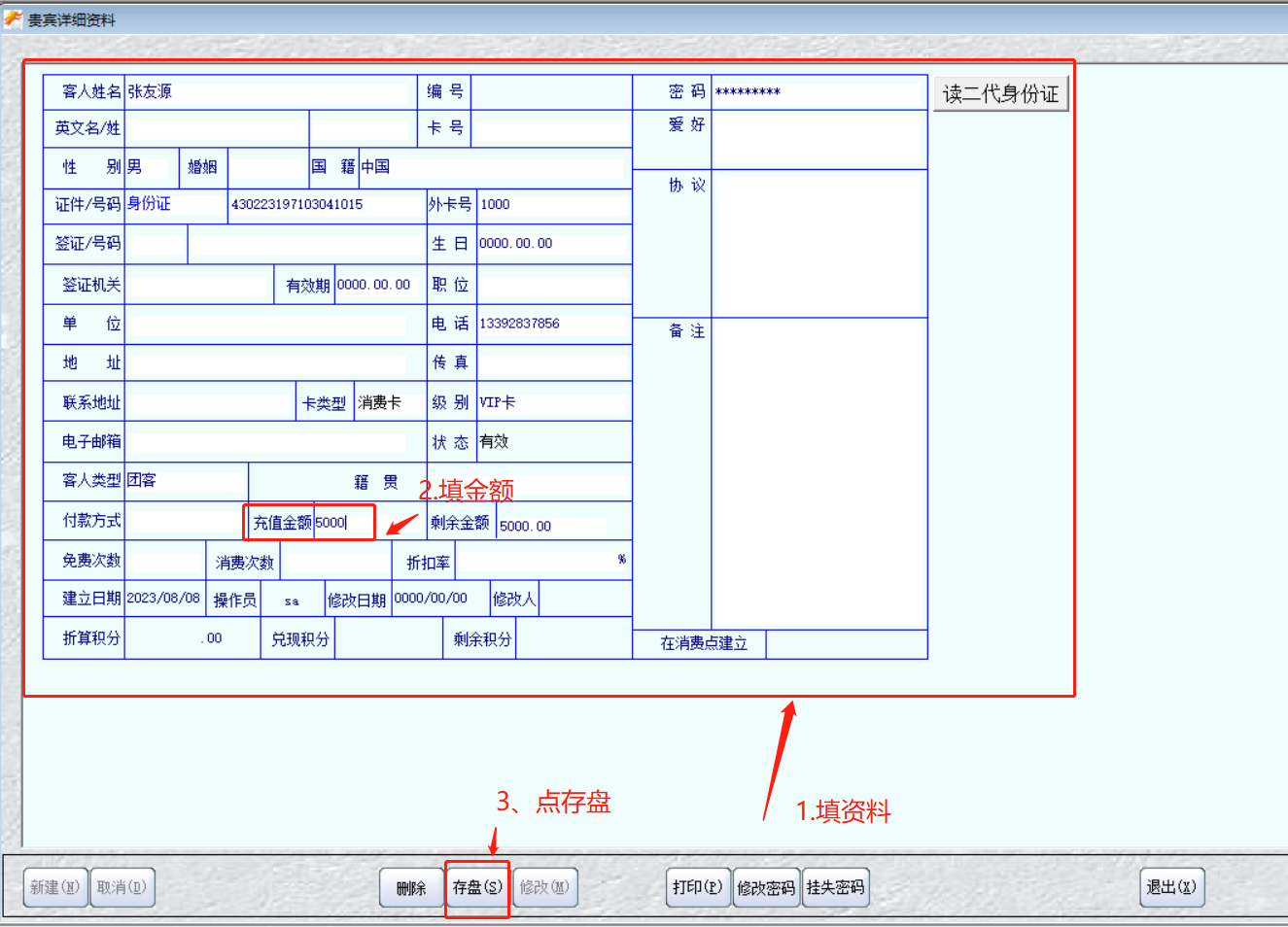The image size is (1288, 927).
Task: Open the 级别 field showing VIP卡
Action: 552,402
